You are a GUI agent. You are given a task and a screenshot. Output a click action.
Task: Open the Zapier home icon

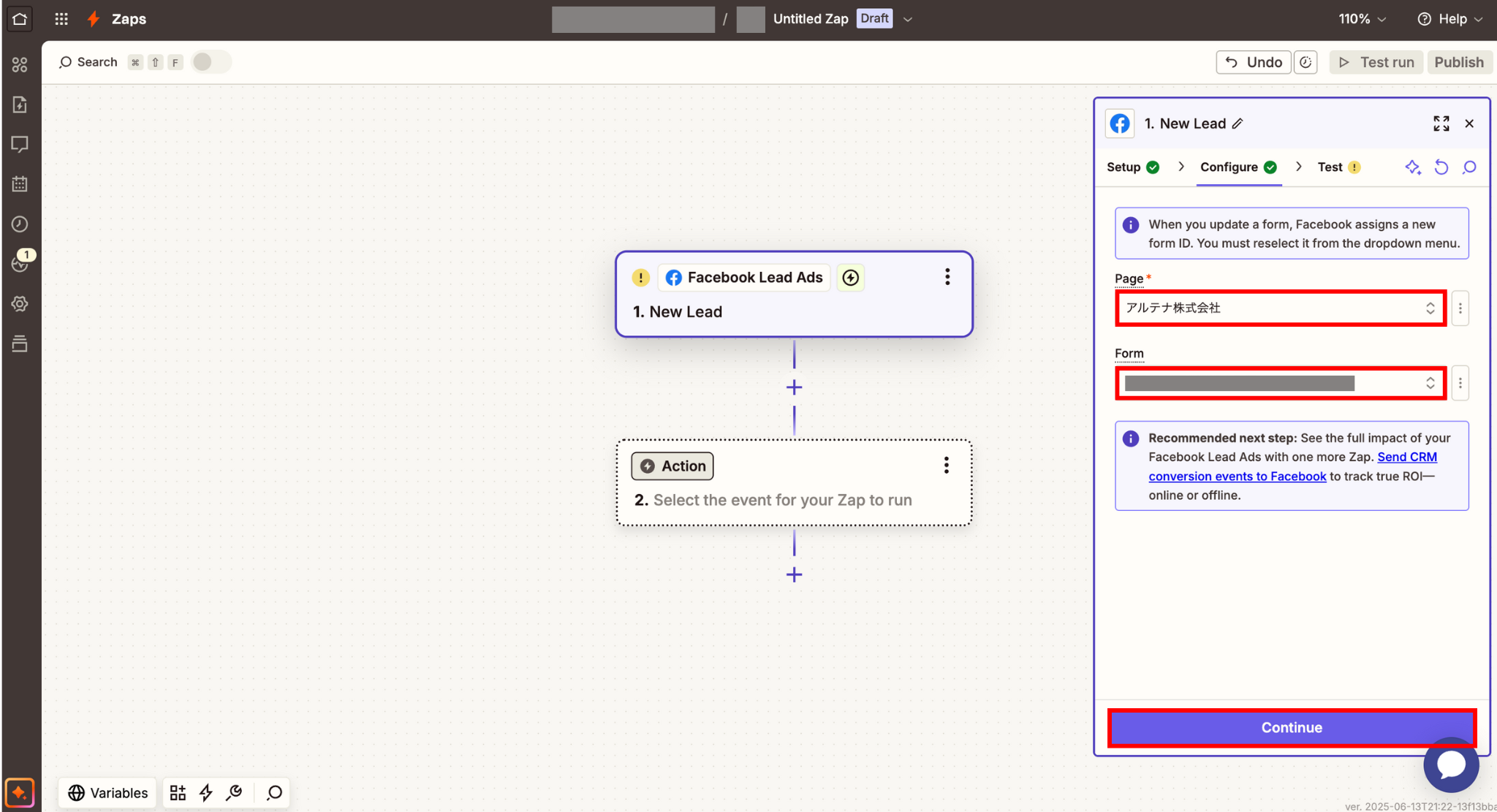pyautogui.click(x=20, y=19)
